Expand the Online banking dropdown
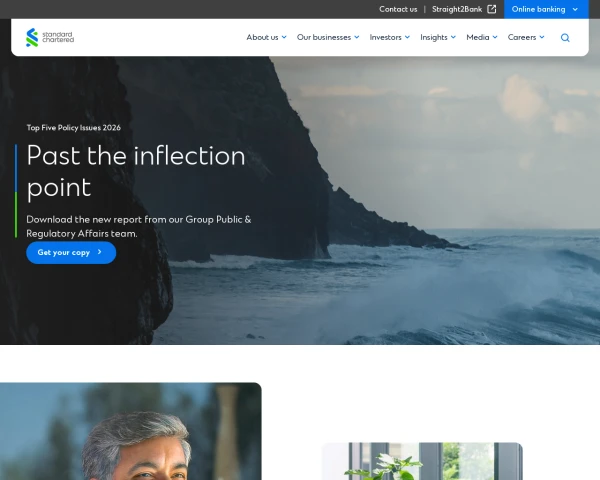This screenshot has width=600, height=480. click(575, 9)
